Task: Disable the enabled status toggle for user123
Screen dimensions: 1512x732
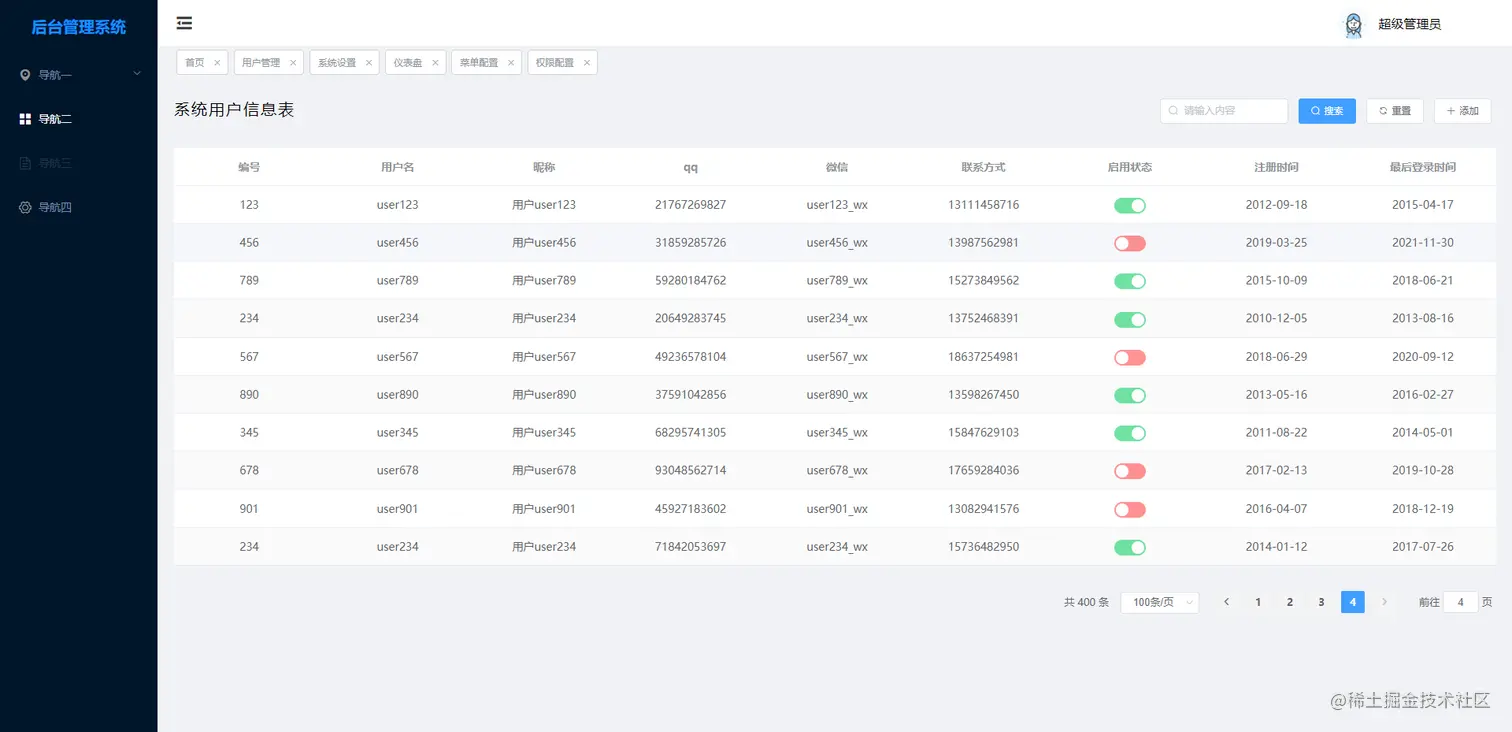Action: tap(1129, 205)
